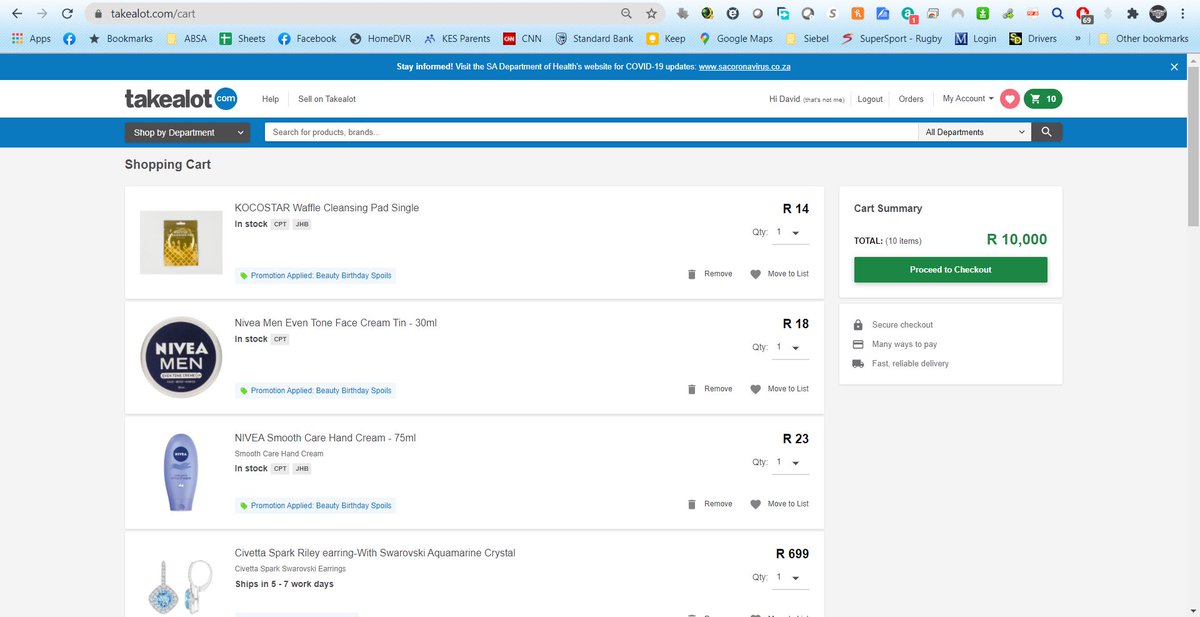Close the COVID-19 banner
1200x617 pixels.
pos(1174,67)
